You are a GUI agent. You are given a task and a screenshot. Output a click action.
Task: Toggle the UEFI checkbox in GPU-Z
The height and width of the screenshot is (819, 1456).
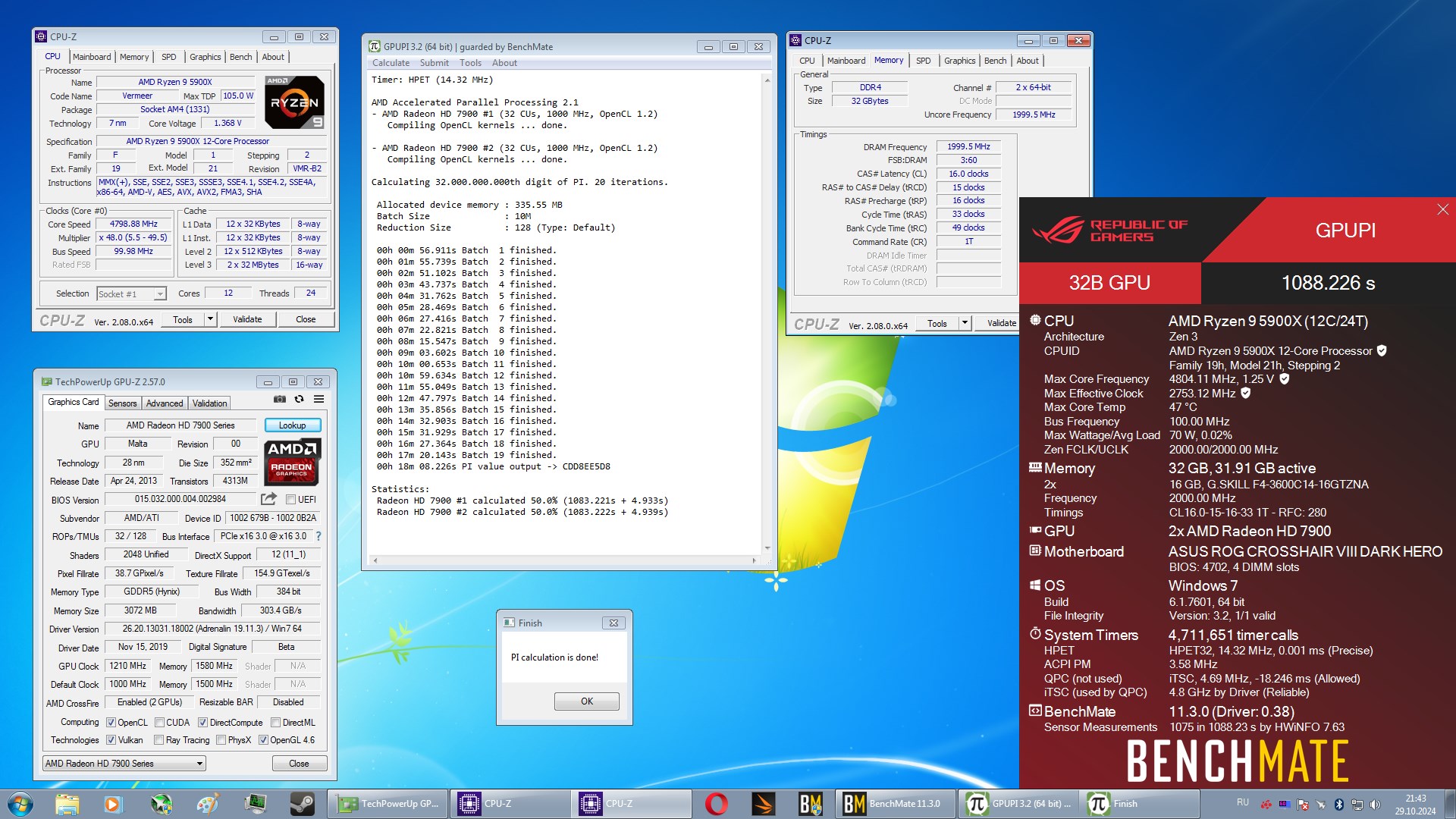[x=290, y=500]
